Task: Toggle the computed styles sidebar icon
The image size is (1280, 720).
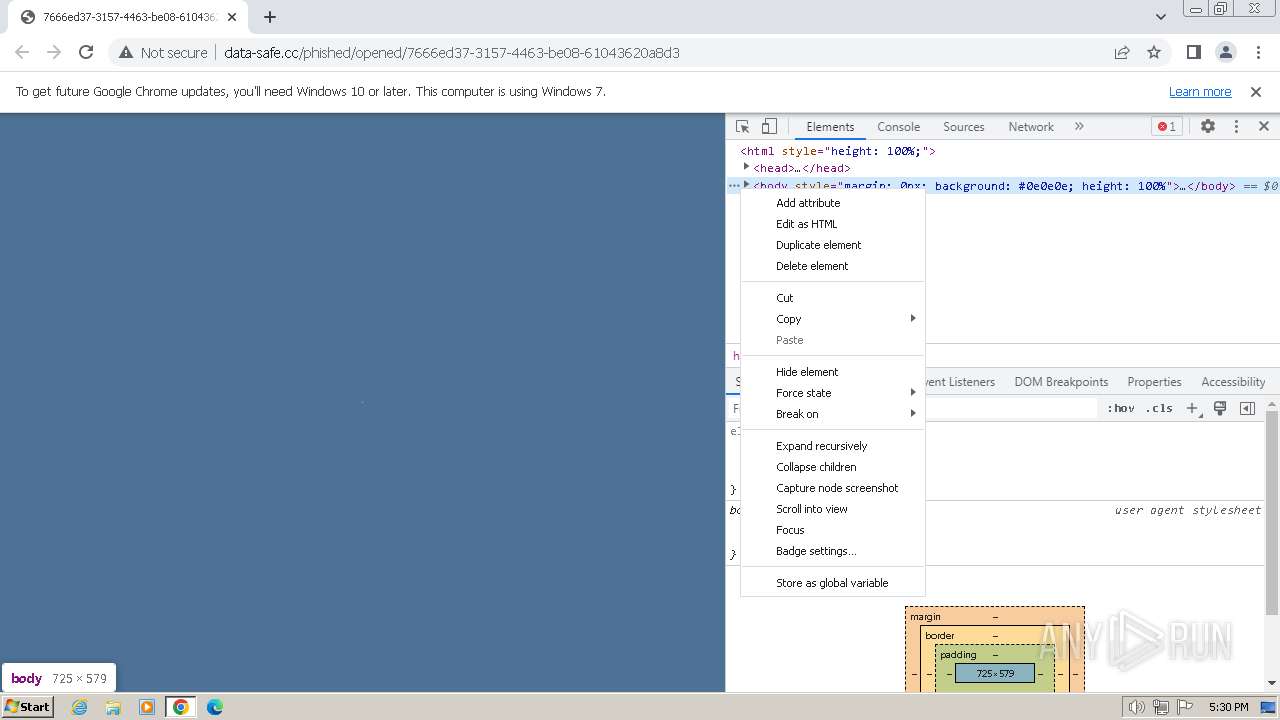Action: coord(1247,408)
